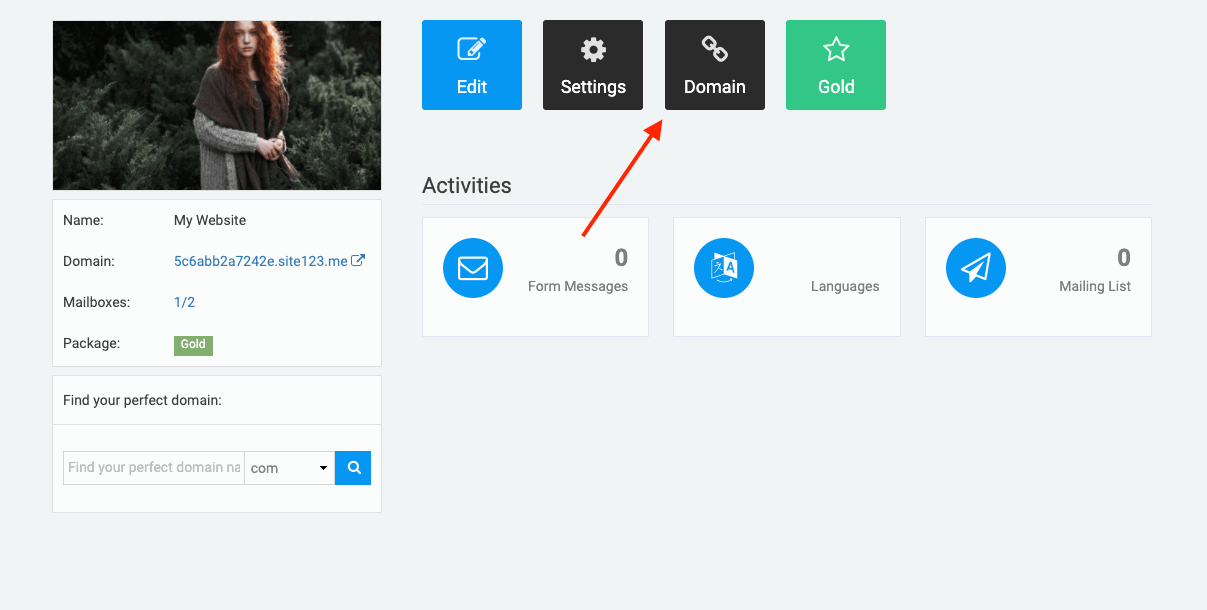This screenshot has width=1207, height=610.
Task: Select the Find your perfect domain heading
Action: (x=142, y=400)
